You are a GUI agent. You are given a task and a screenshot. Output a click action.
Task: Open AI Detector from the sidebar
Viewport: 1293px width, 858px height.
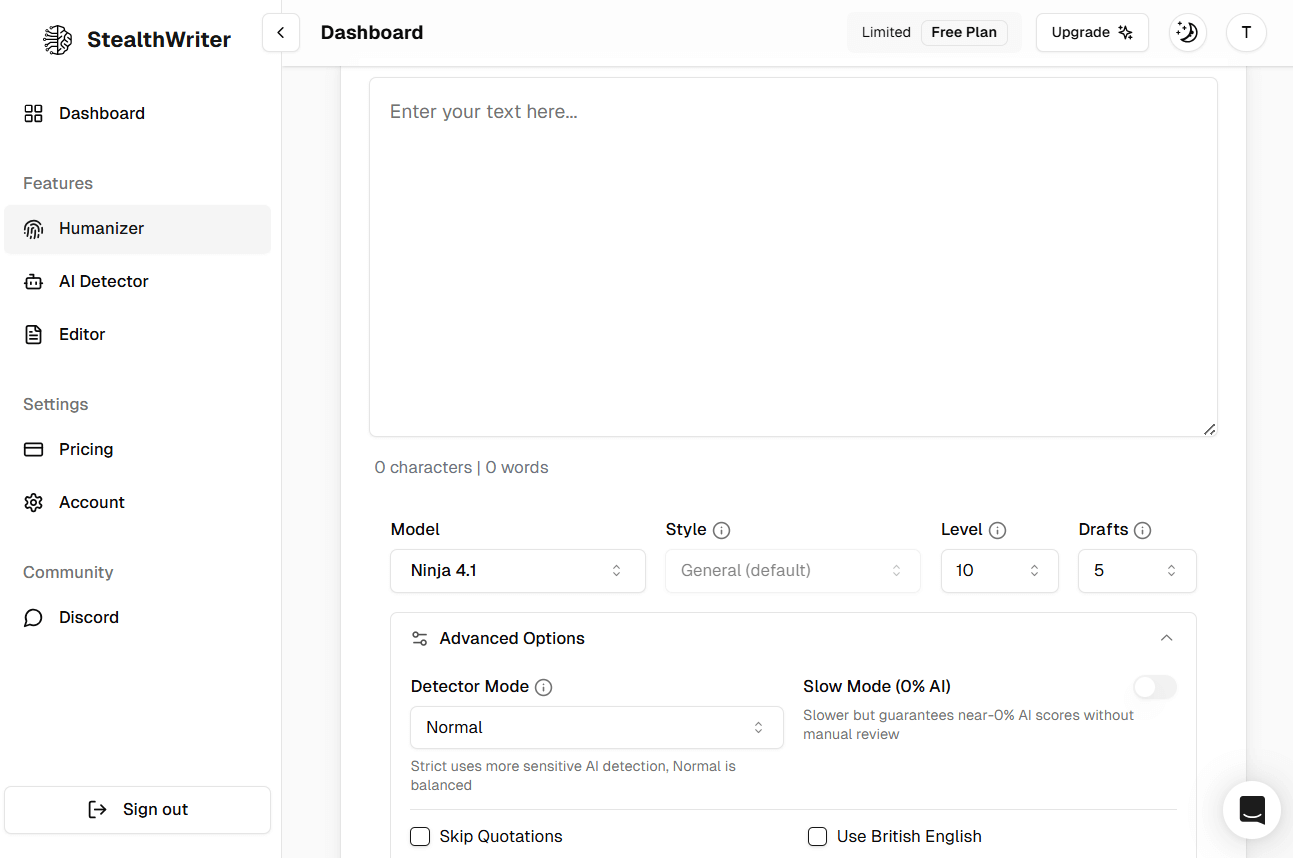coord(137,282)
